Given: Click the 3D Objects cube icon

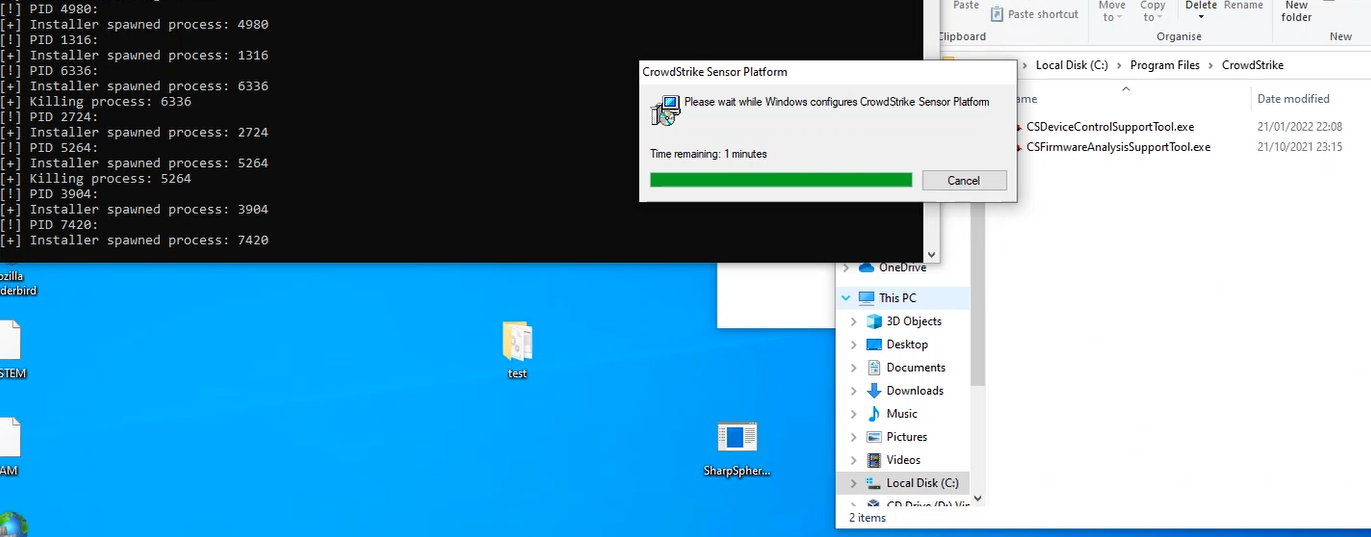Looking at the screenshot, I should point(874,321).
